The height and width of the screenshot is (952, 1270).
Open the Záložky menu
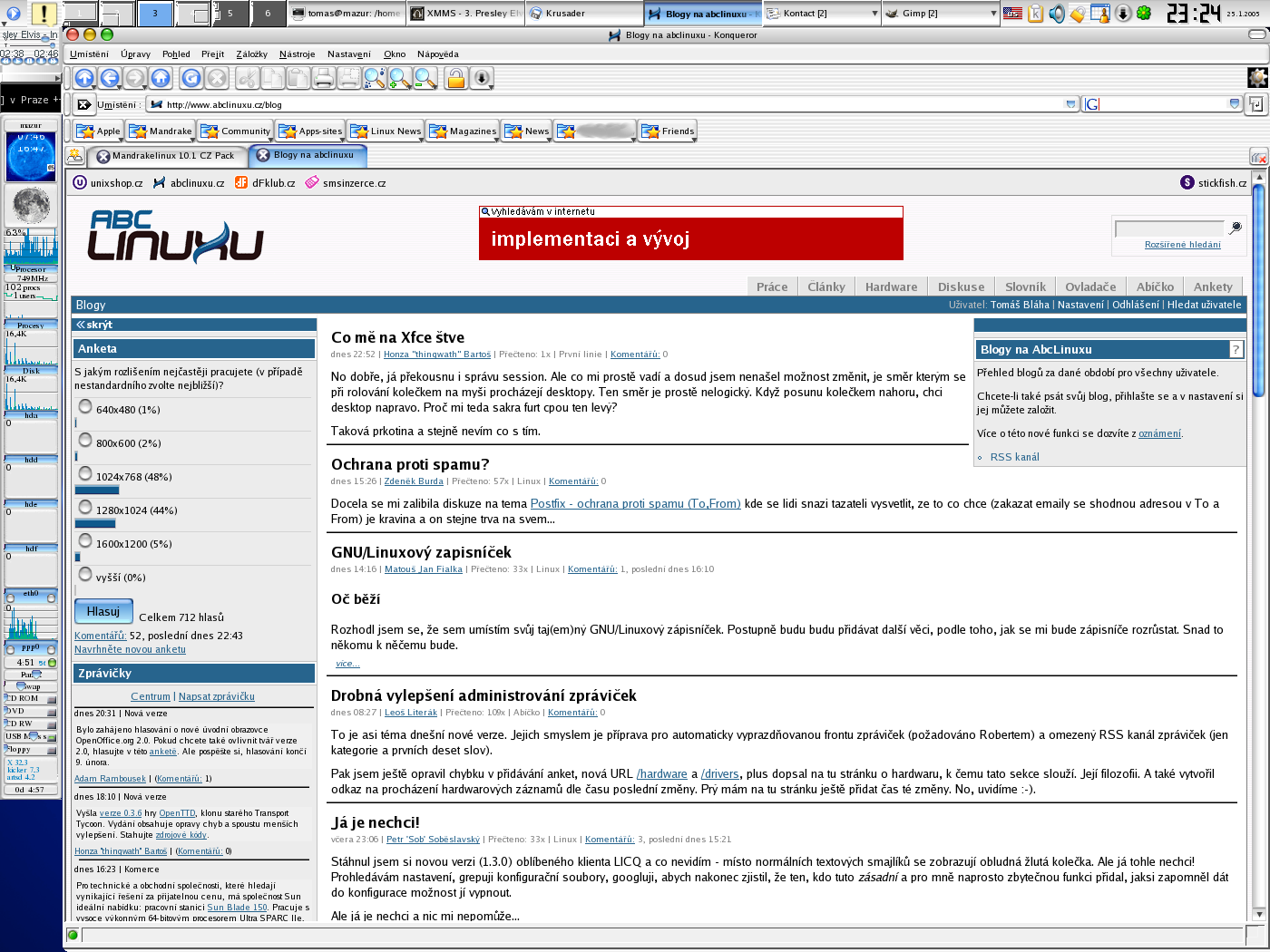(251, 54)
